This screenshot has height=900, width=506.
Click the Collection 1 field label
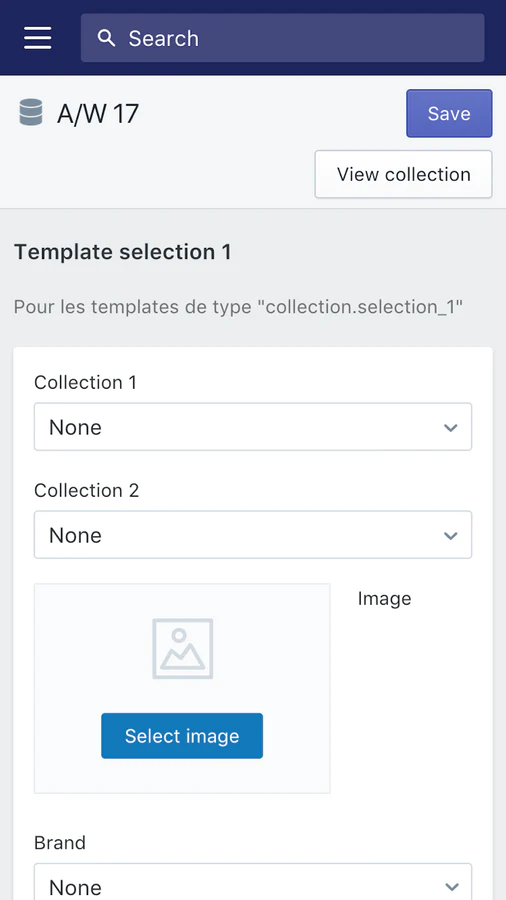[85, 382]
